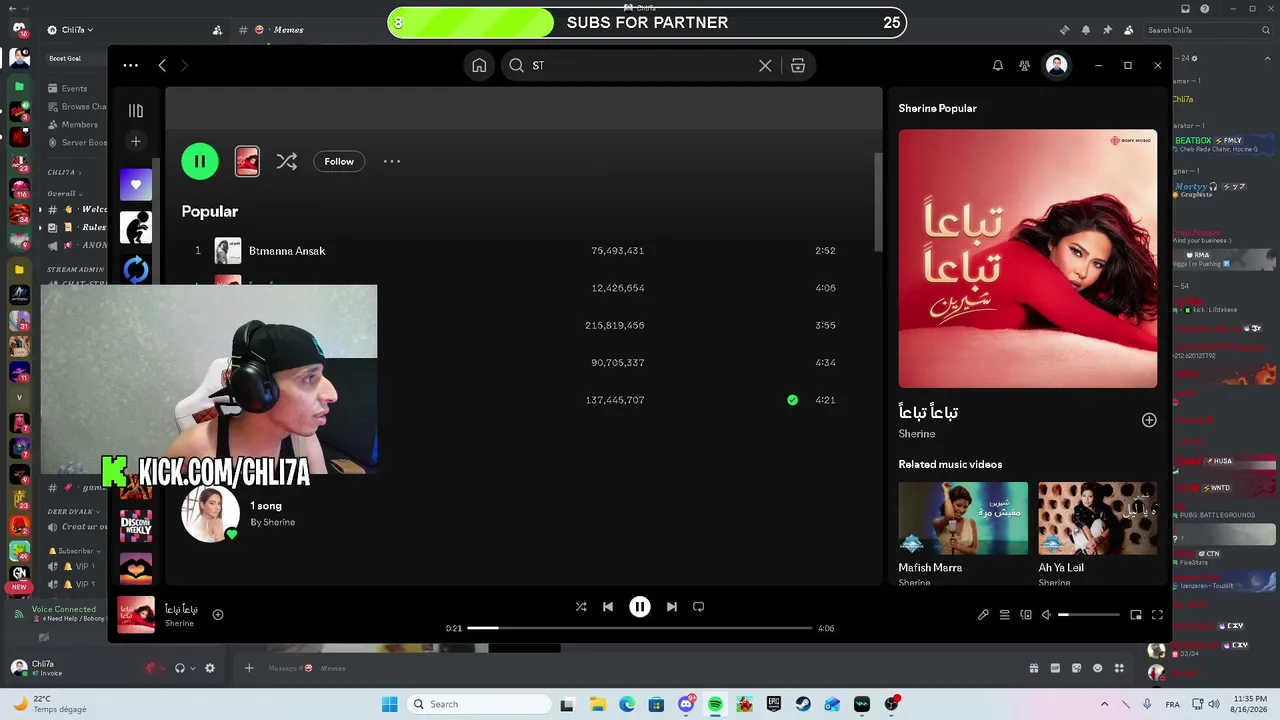Pause the artist's songs with the green button
The width and height of the screenshot is (1280, 720).
click(200, 161)
